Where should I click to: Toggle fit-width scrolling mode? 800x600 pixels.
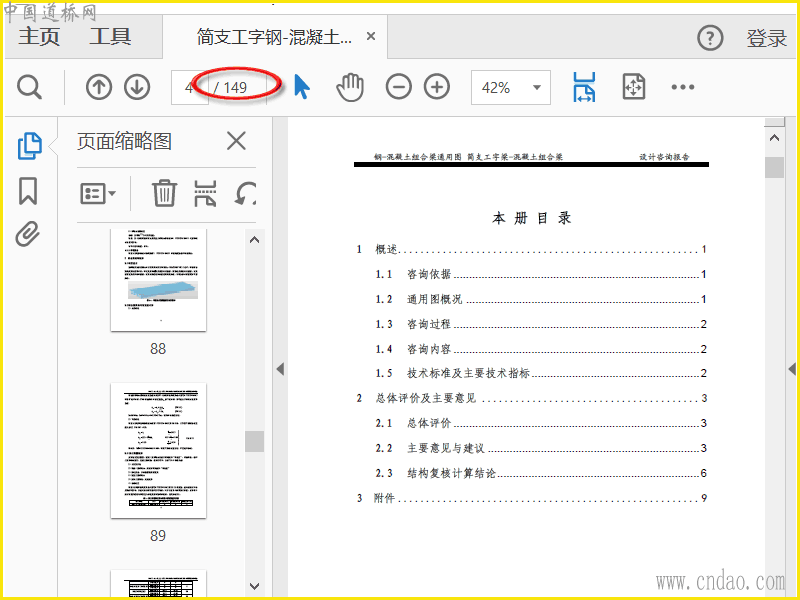(584, 87)
